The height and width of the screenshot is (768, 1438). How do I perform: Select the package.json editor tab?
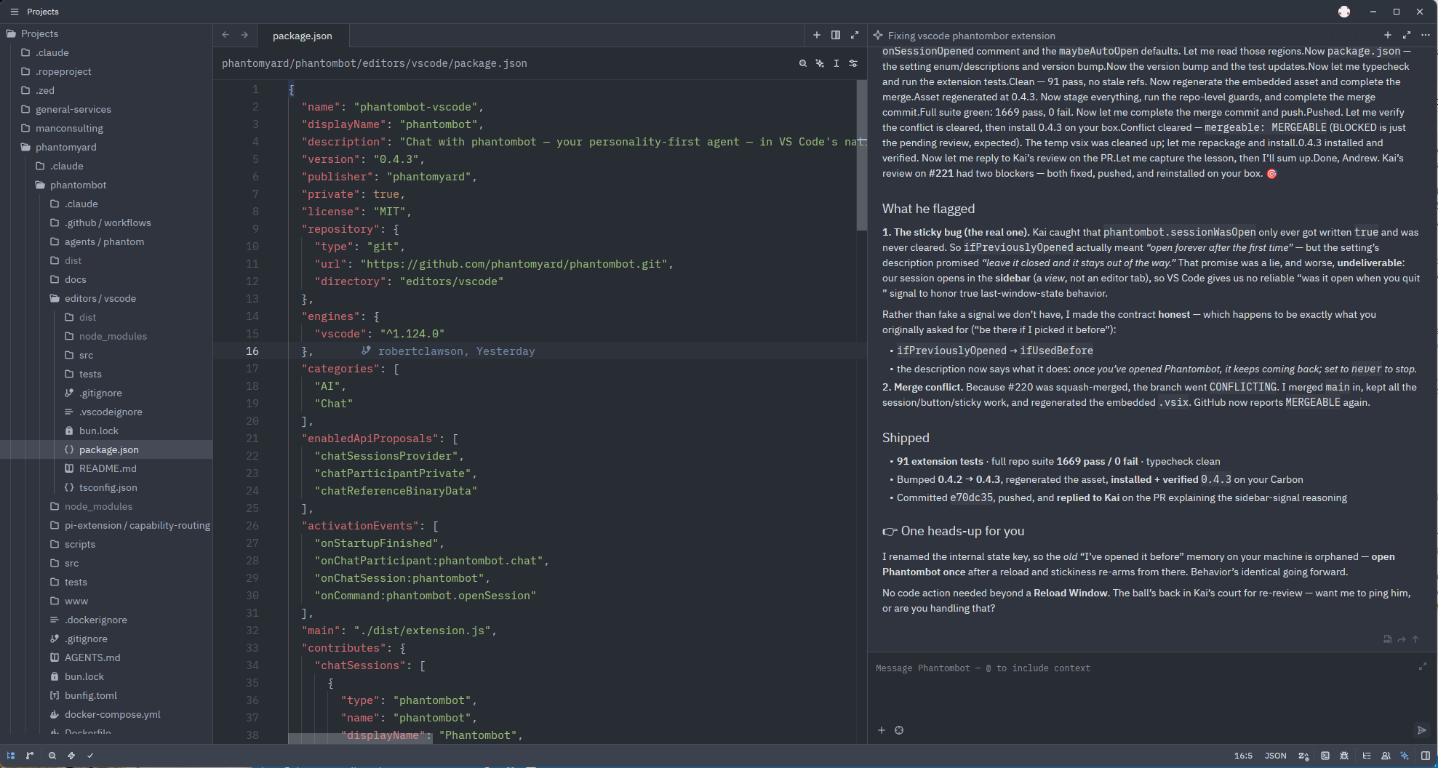(303, 35)
